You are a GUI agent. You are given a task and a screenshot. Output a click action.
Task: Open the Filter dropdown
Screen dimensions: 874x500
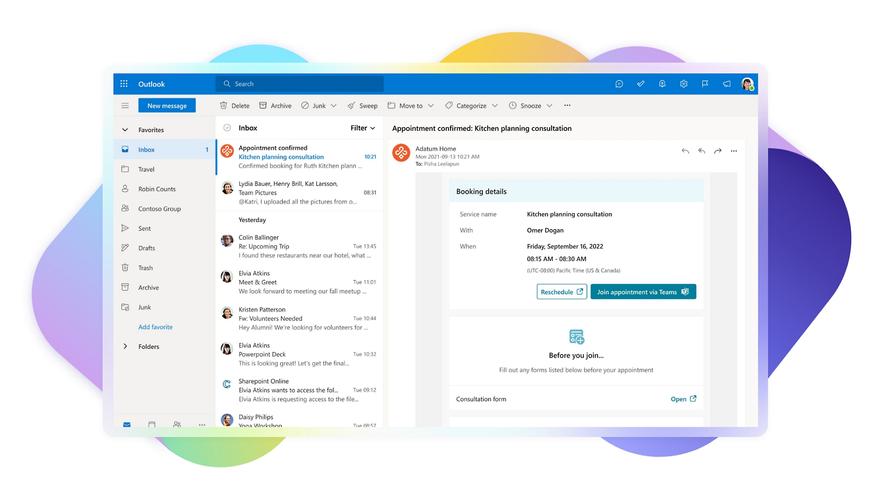tap(362, 128)
